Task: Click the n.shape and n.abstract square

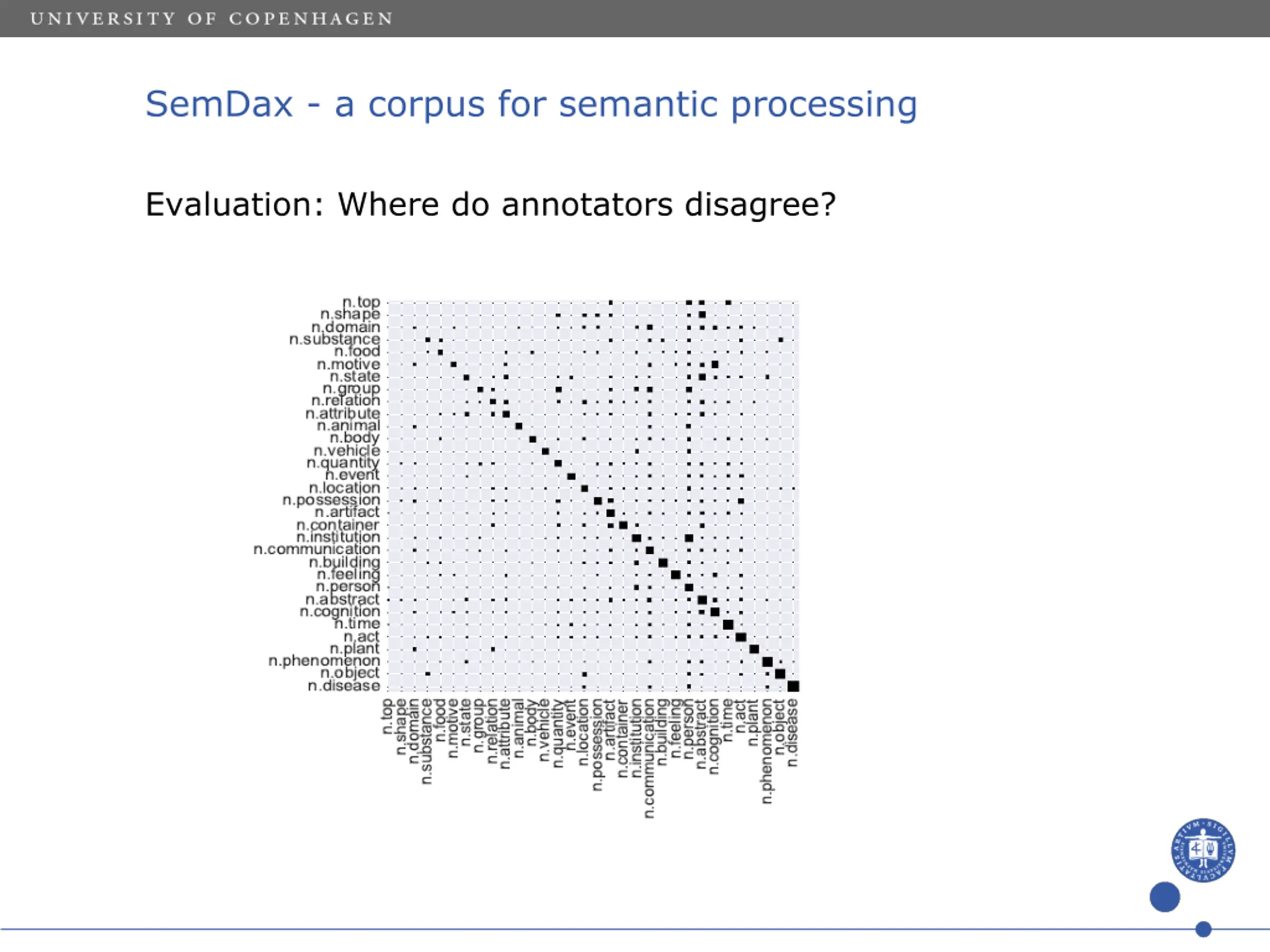Action: coord(702,314)
